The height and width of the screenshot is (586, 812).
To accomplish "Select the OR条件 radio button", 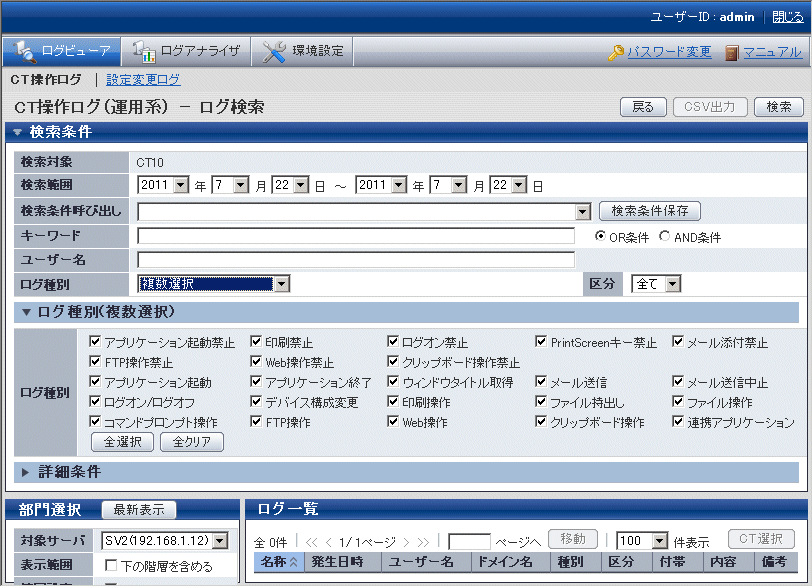I will [x=600, y=236].
